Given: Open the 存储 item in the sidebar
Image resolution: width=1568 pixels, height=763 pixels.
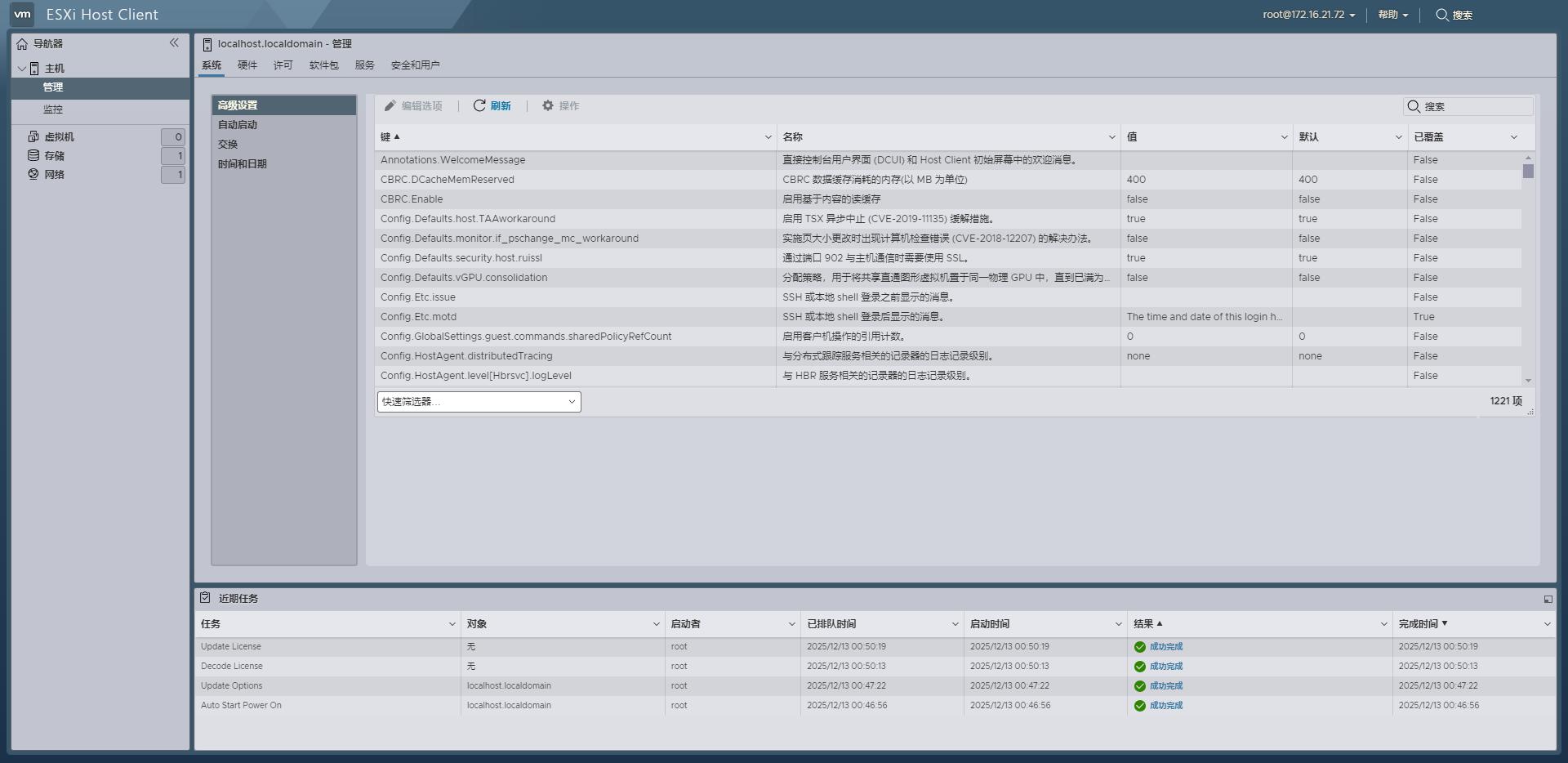Looking at the screenshot, I should pos(56,155).
